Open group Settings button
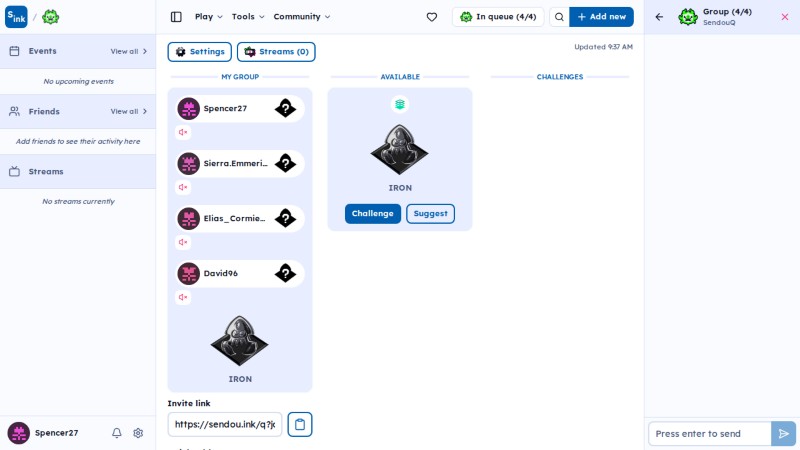 (x=199, y=52)
